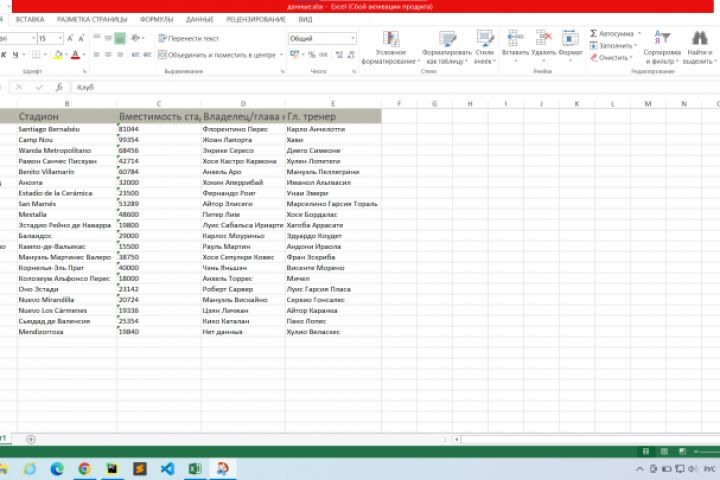Open Очистить clear menu
The height and width of the screenshot is (480, 720).
tap(612, 57)
